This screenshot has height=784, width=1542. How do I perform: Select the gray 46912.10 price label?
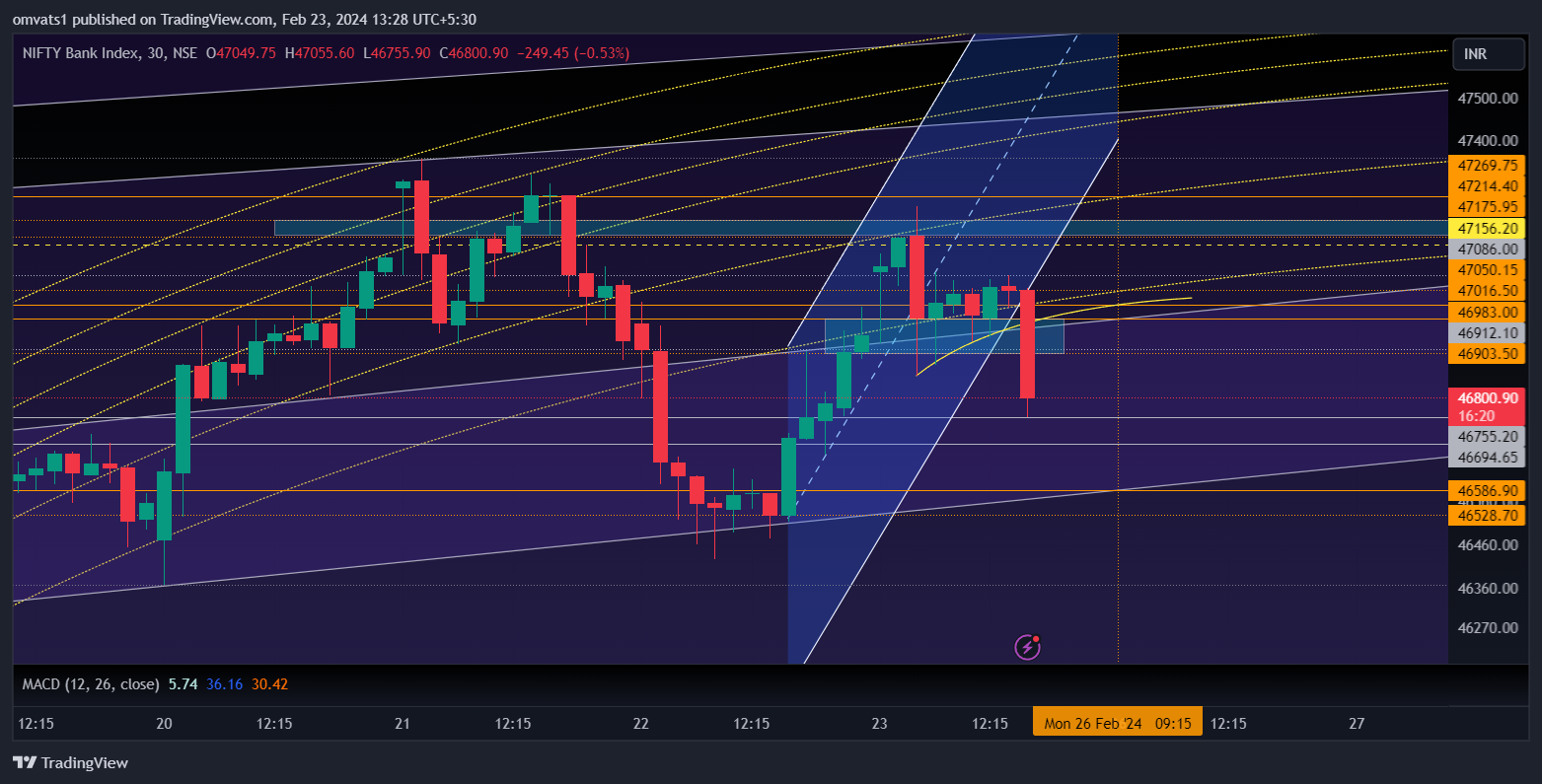pos(1486,333)
